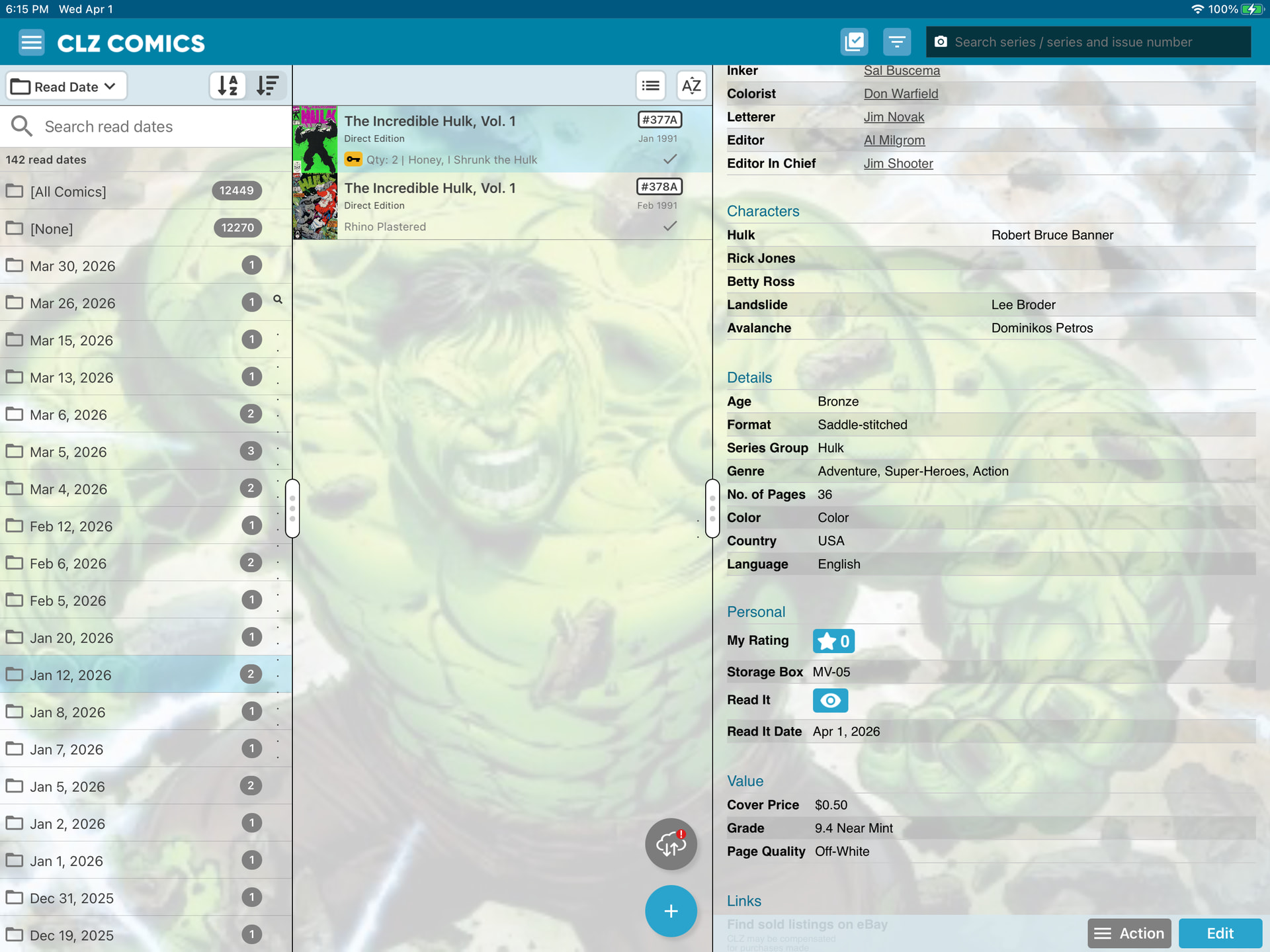Open the AZ comic sort options
The image size is (1270, 952).
click(x=691, y=85)
